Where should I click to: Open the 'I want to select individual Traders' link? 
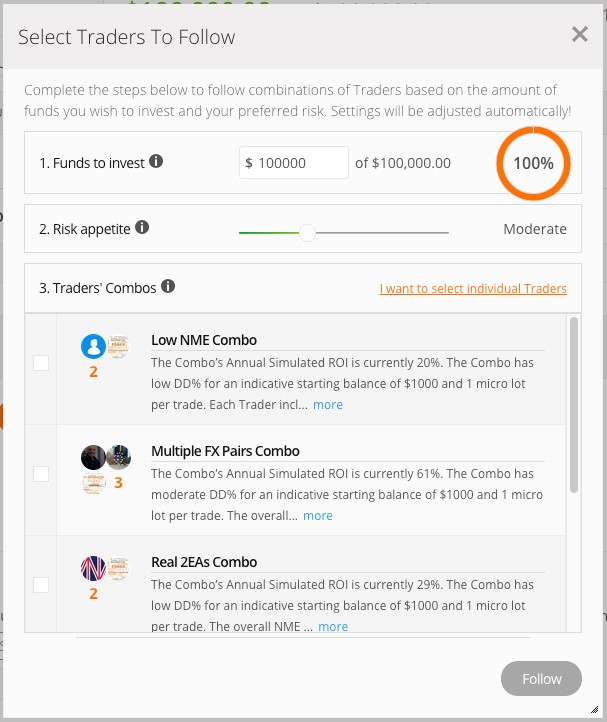coord(473,289)
